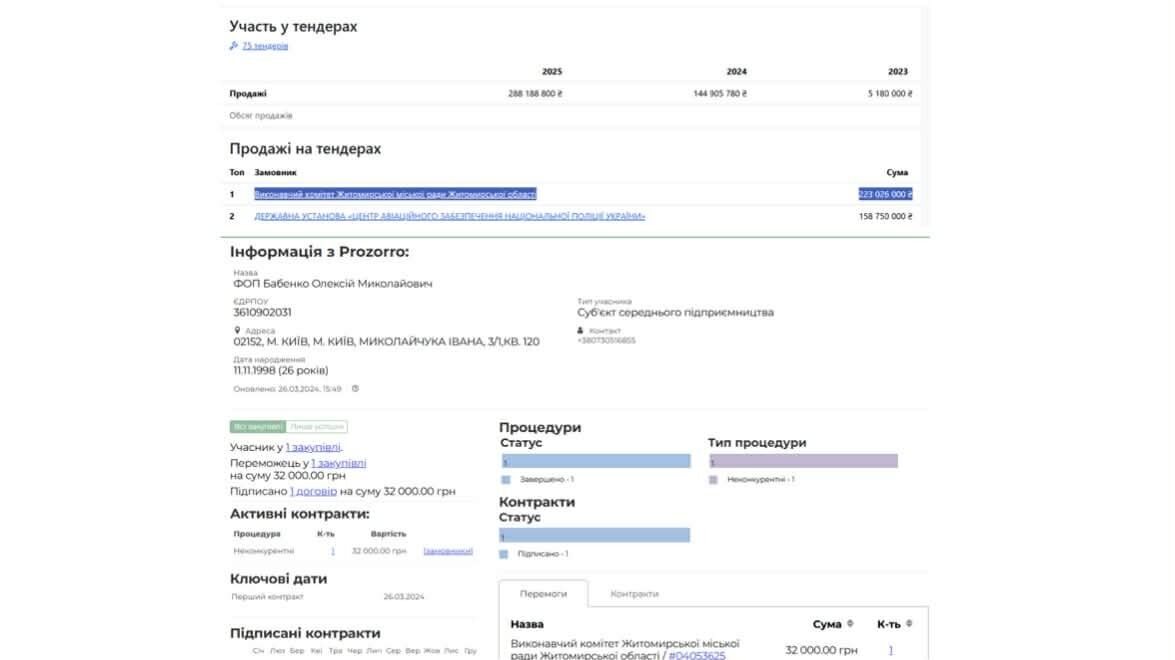Click the Сума column sort arrows
The width and height of the screenshot is (1175, 660).
(x=850, y=624)
